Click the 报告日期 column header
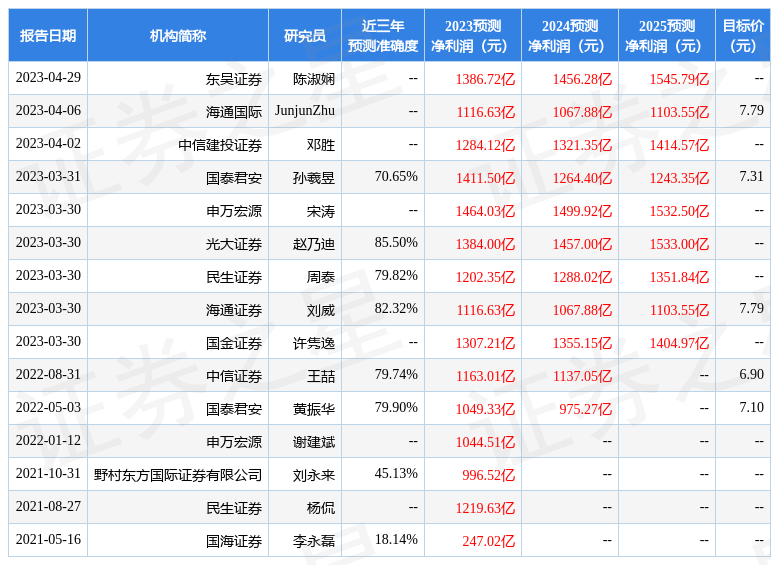The width and height of the screenshot is (771, 565). click(48, 35)
